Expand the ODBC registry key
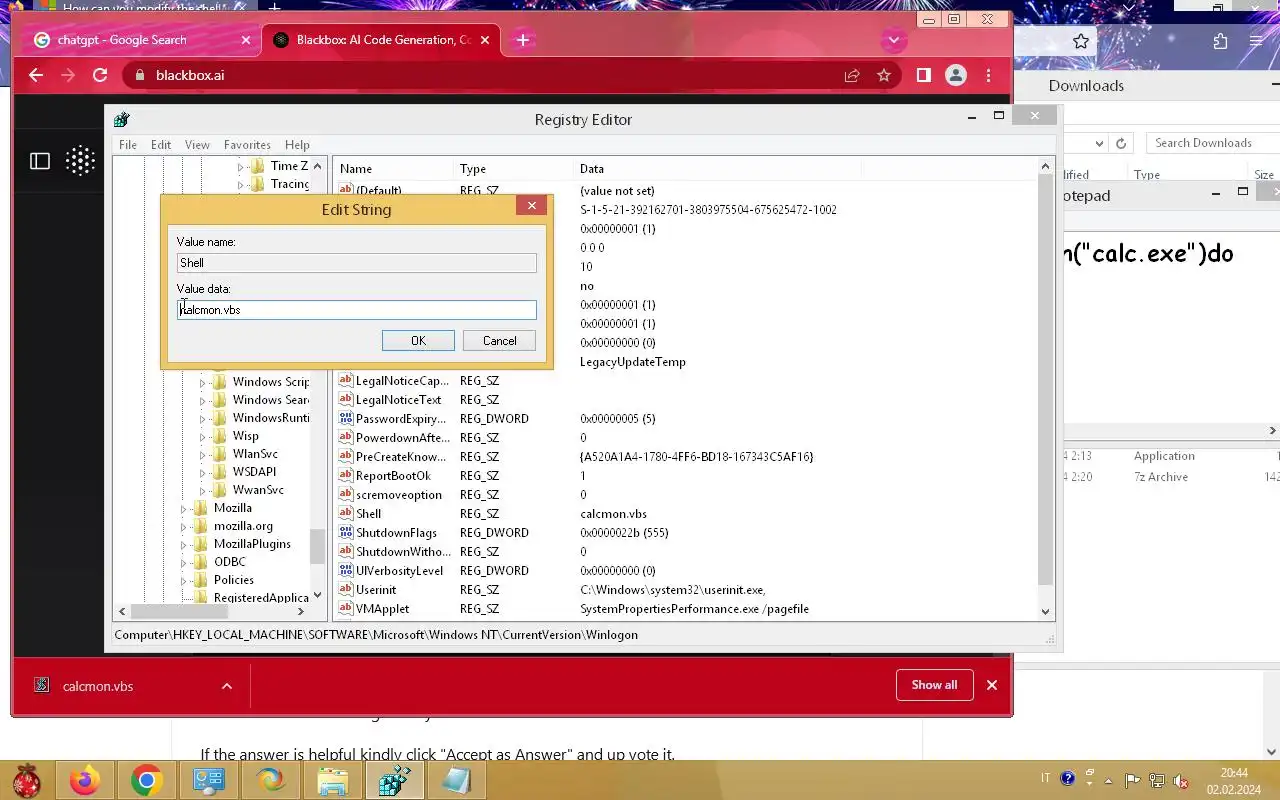Viewport: 1280px width, 800px height. pos(184,563)
